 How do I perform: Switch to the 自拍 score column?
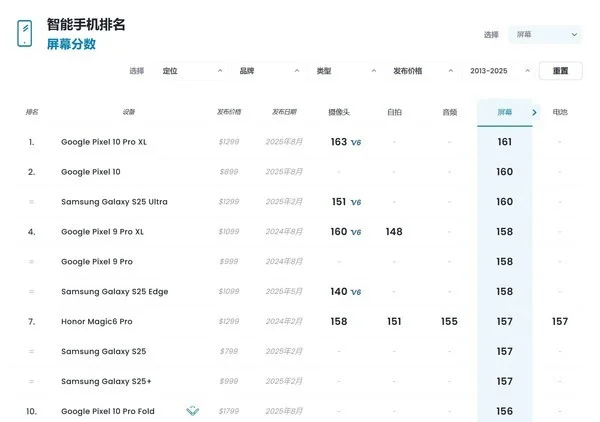[394, 112]
